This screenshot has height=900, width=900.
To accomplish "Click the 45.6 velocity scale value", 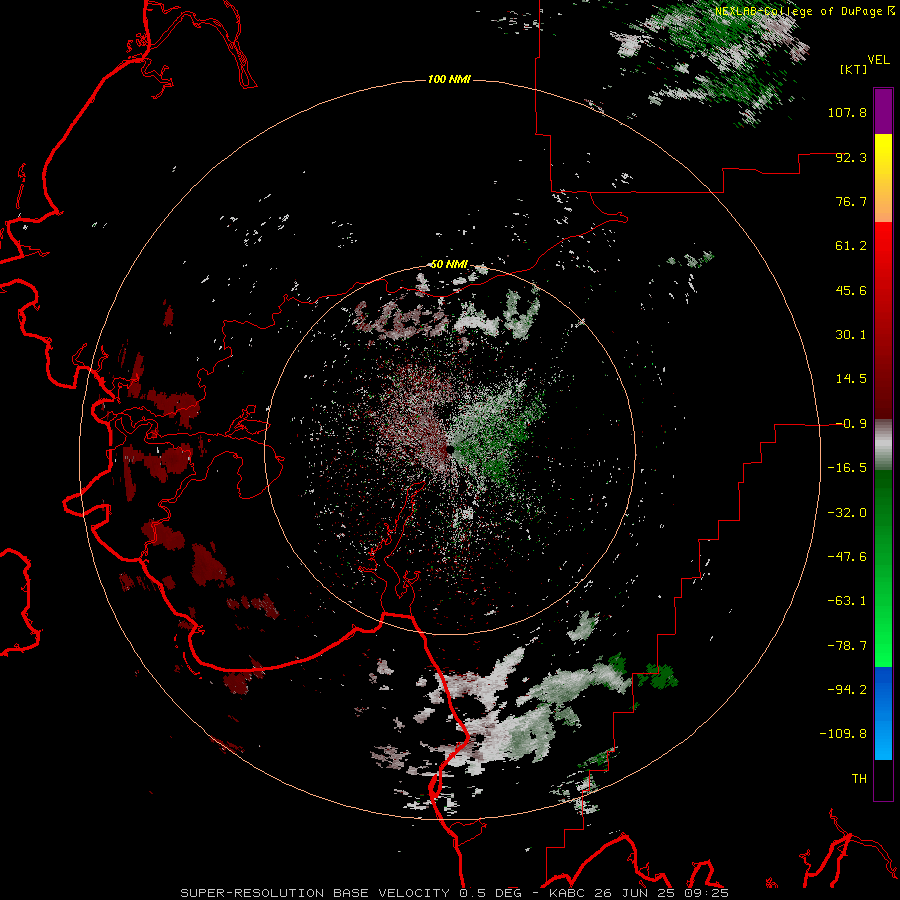I will pyautogui.click(x=851, y=290).
